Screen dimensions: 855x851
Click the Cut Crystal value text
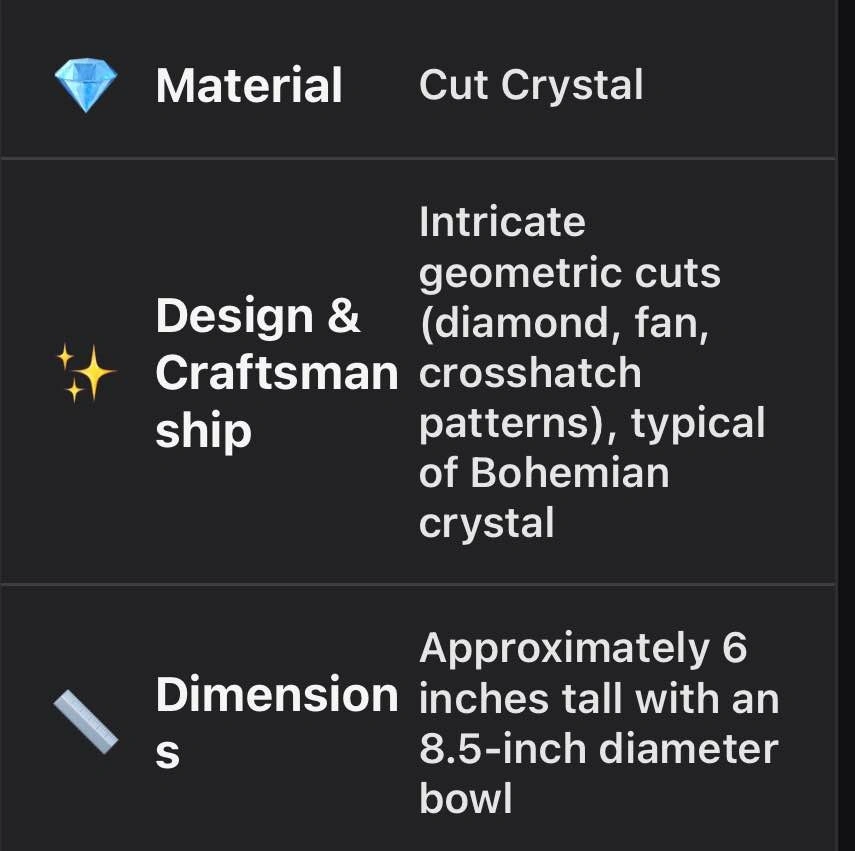click(531, 85)
